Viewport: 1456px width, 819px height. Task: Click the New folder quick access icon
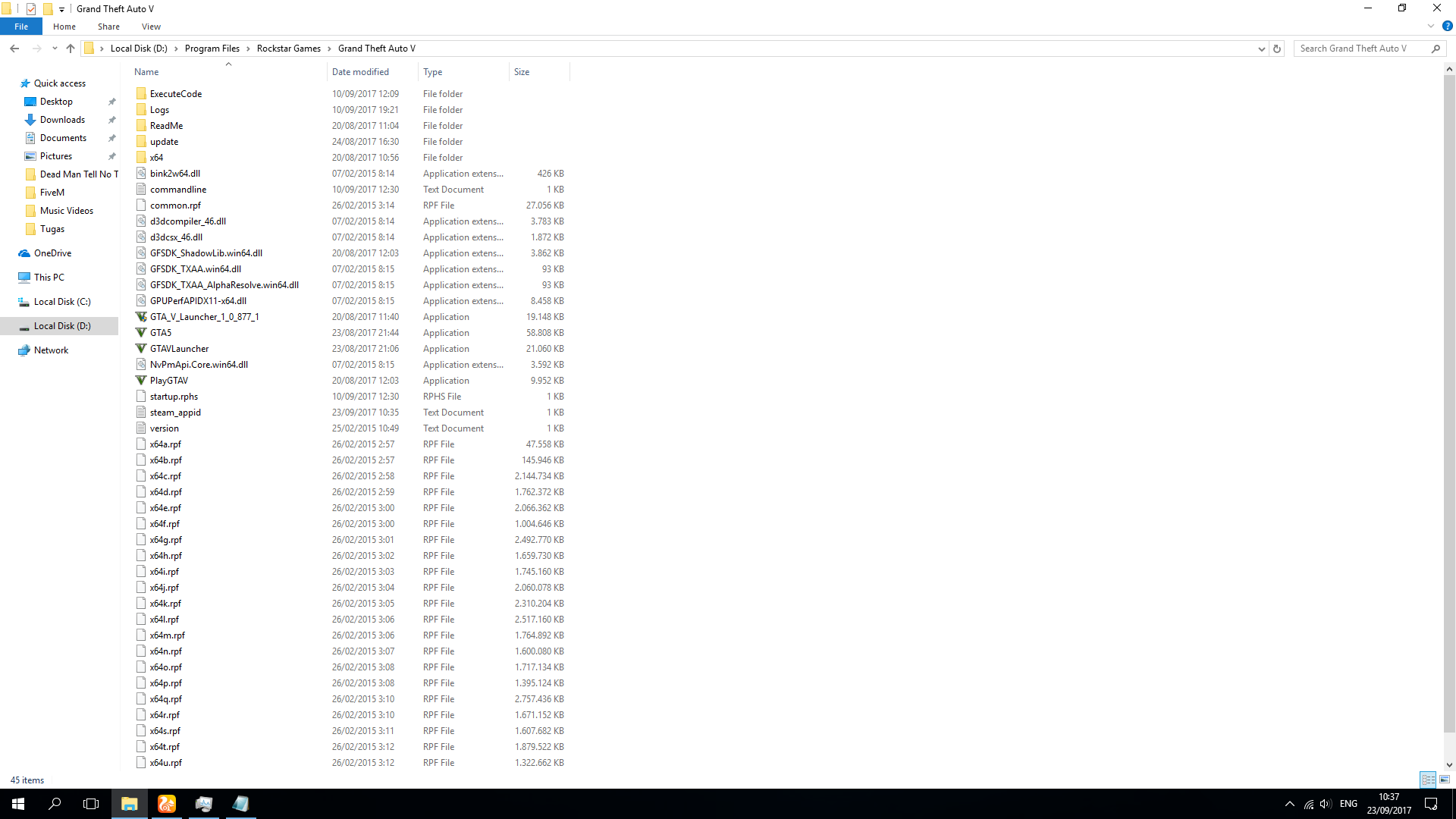click(48, 9)
